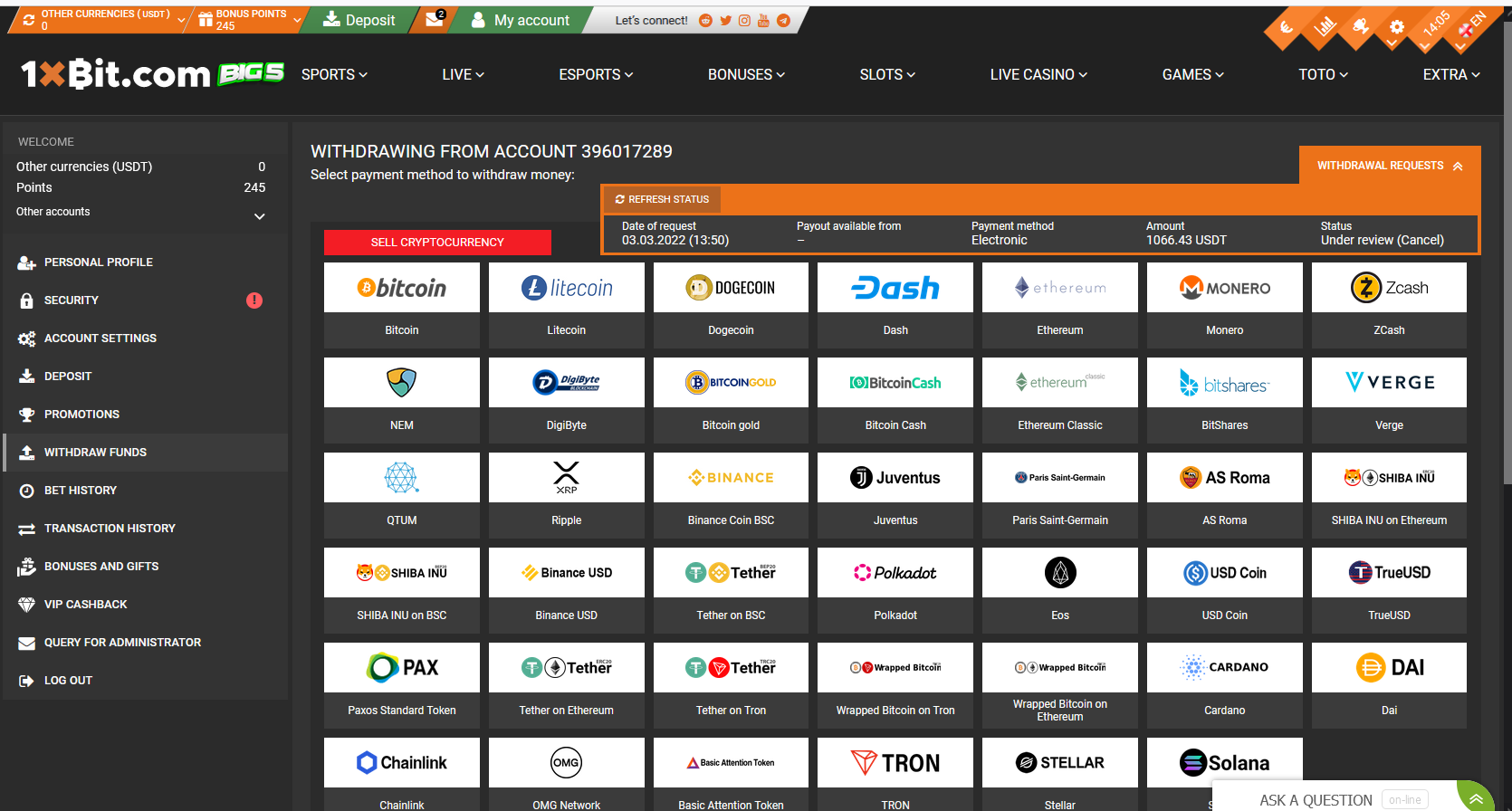Click the Sell Cryptocurrency button
Image resolution: width=1512 pixels, height=811 pixels.
[x=437, y=243]
